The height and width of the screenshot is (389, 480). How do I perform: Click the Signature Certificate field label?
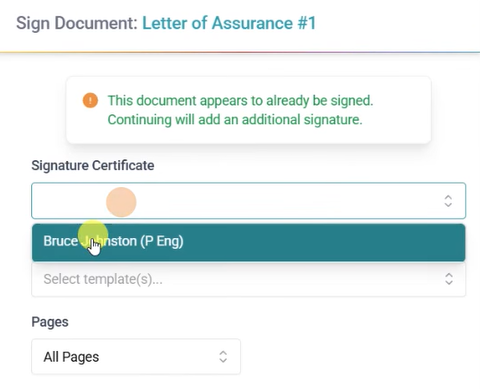[93, 165]
